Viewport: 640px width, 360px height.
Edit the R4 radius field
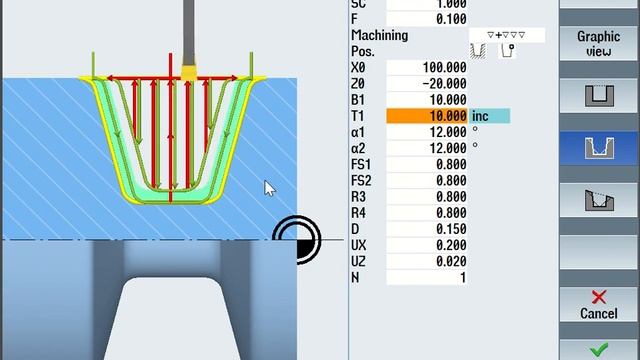pyautogui.click(x=427, y=213)
